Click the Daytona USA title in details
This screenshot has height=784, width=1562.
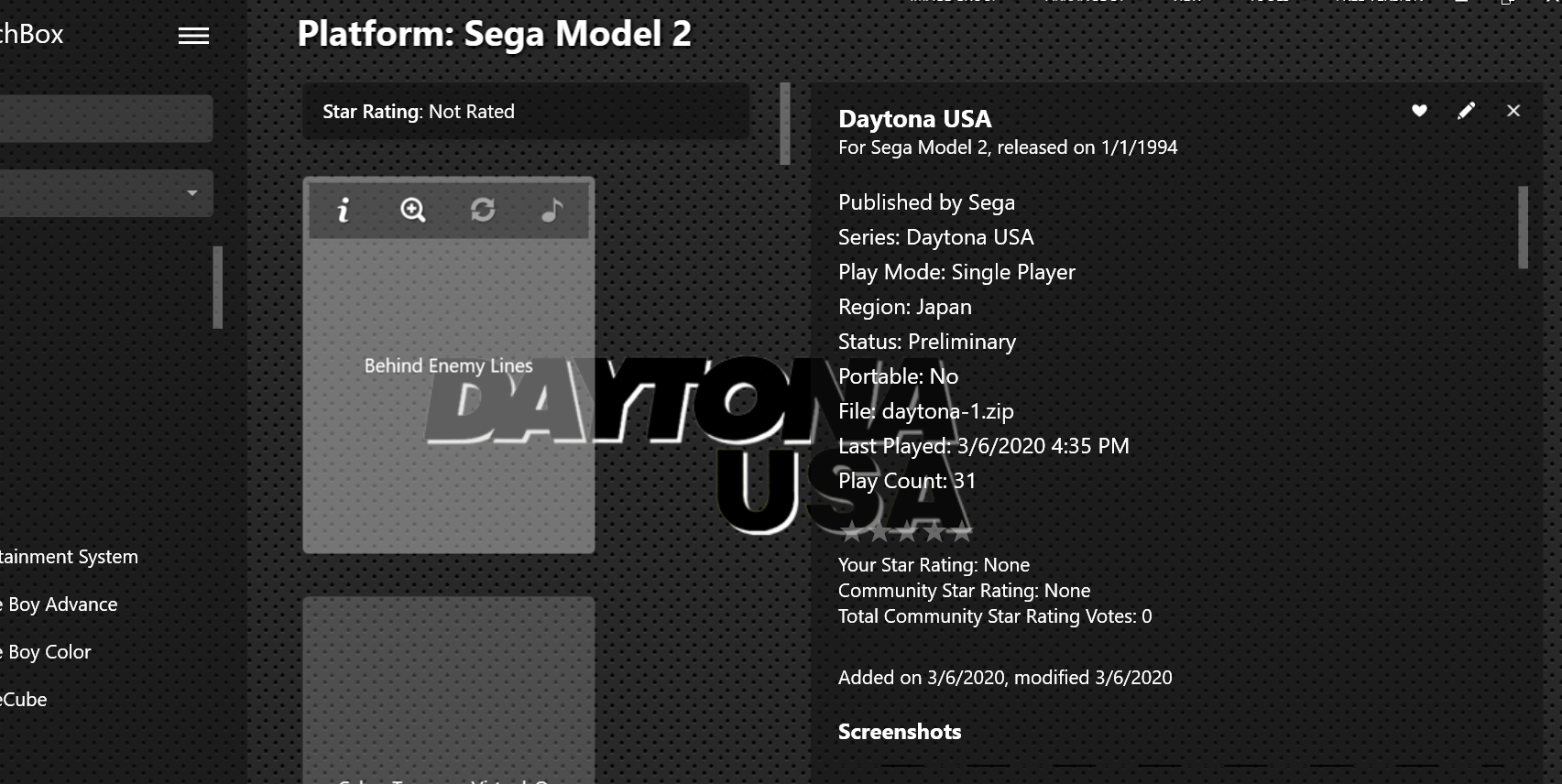coord(914,119)
